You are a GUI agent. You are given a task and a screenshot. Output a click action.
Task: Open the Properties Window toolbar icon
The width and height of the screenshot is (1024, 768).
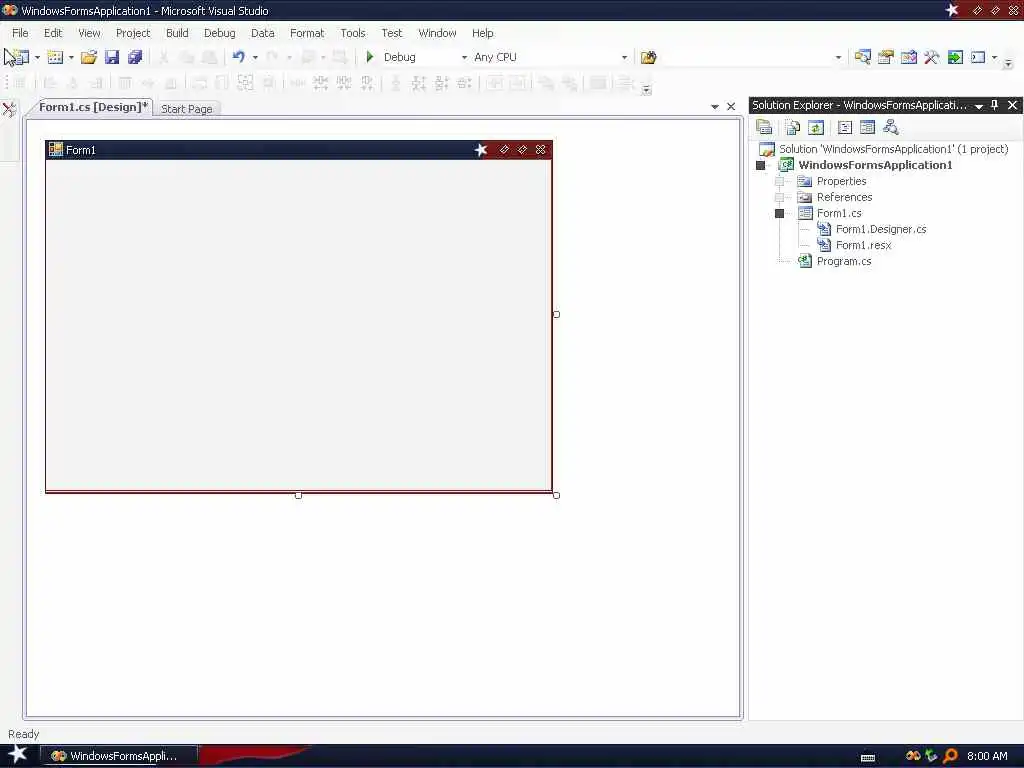click(x=886, y=57)
